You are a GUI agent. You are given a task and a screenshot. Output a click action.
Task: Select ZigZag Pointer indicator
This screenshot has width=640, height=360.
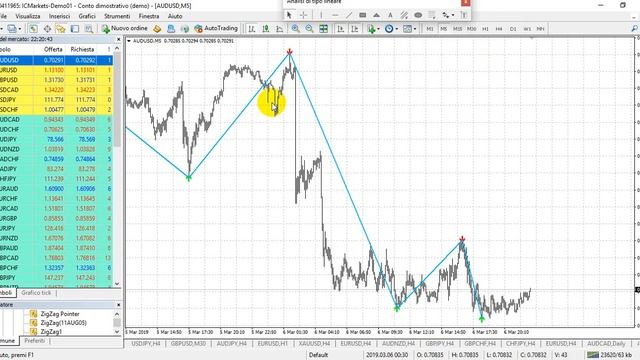[x=60, y=314]
